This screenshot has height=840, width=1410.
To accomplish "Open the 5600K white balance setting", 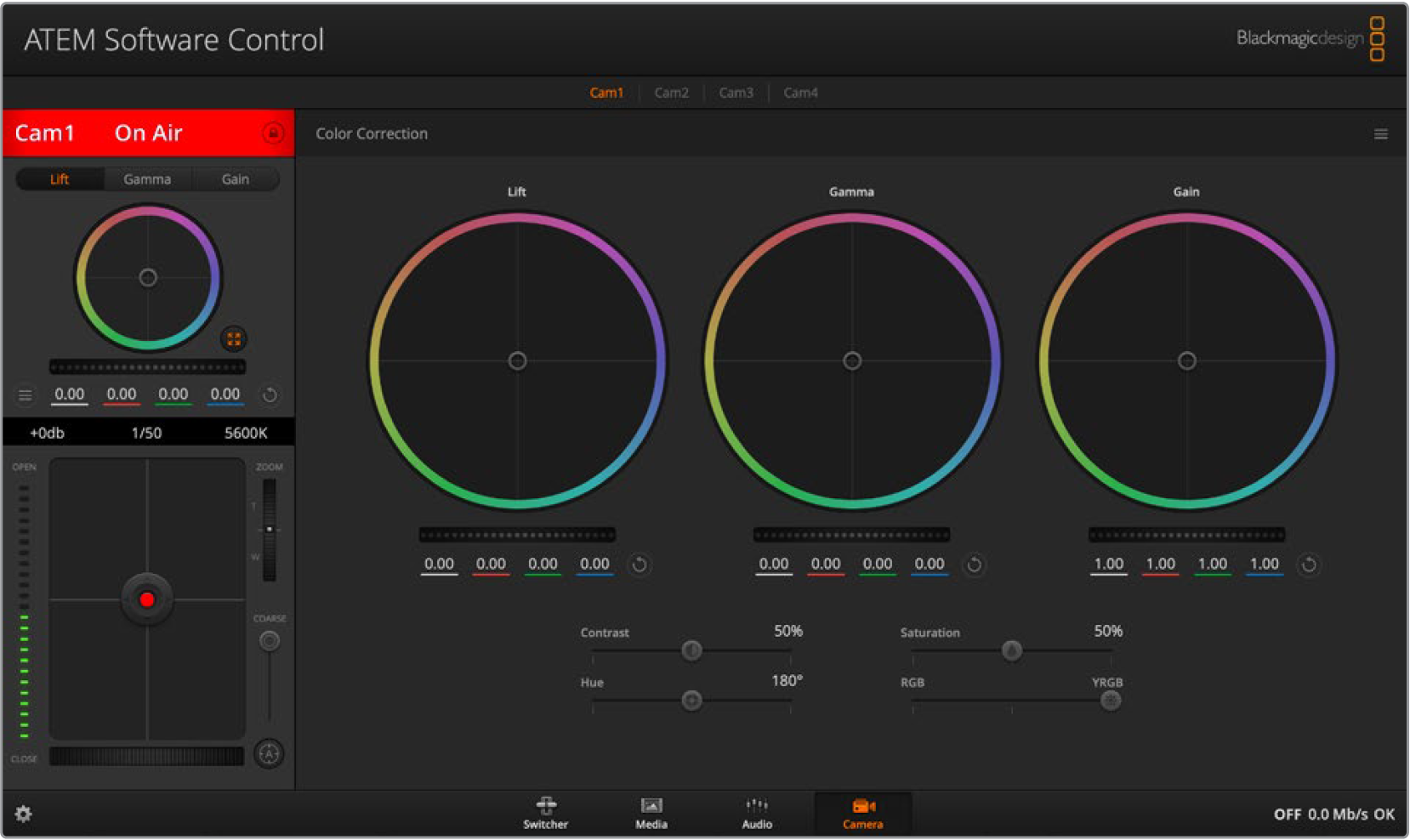I will pyautogui.click(x=246, y=433).
